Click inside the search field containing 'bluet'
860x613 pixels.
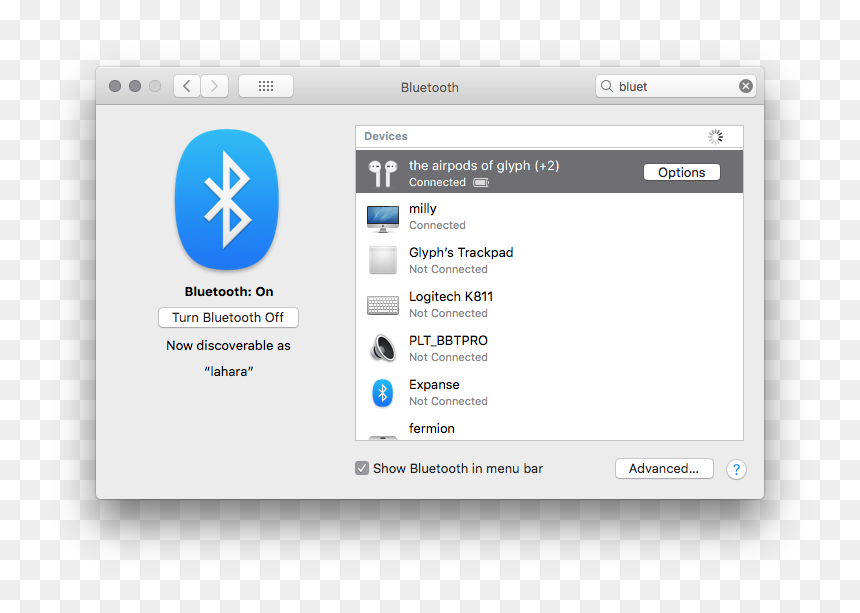(676, 86)
